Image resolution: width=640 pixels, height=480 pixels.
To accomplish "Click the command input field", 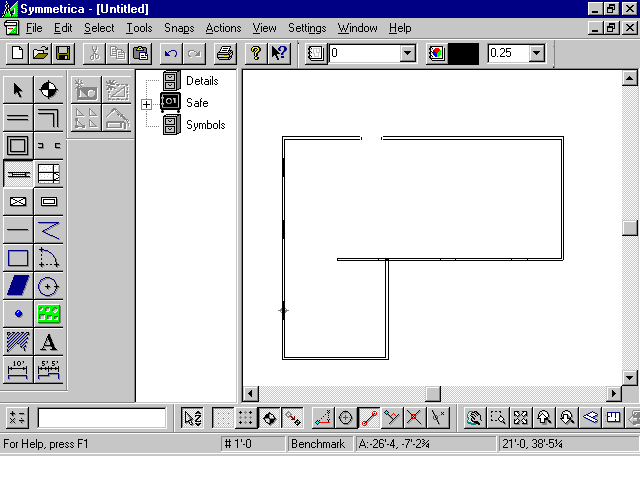I will (x=102, y=418).
